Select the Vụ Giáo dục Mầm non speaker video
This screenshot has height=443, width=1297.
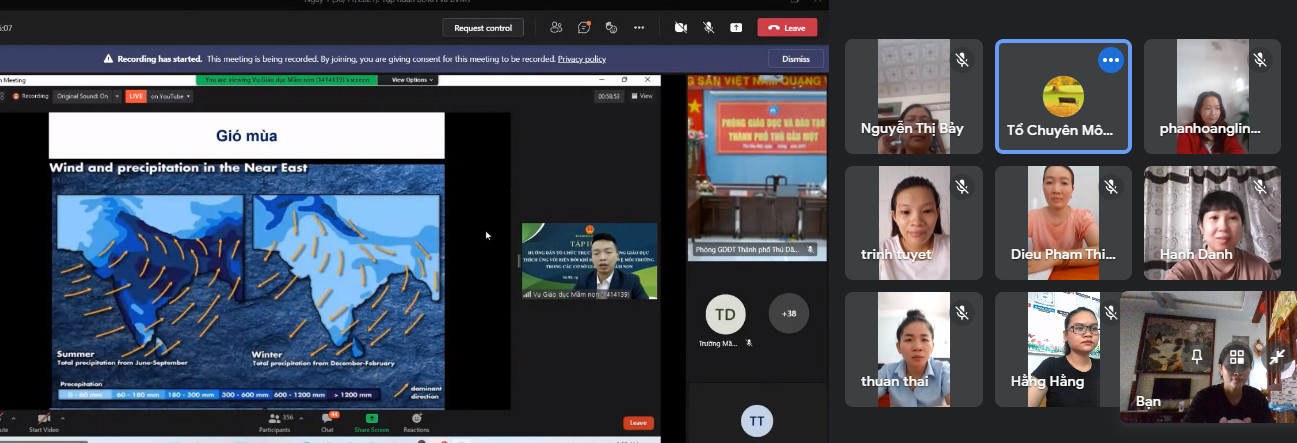[x=589, y=261]
